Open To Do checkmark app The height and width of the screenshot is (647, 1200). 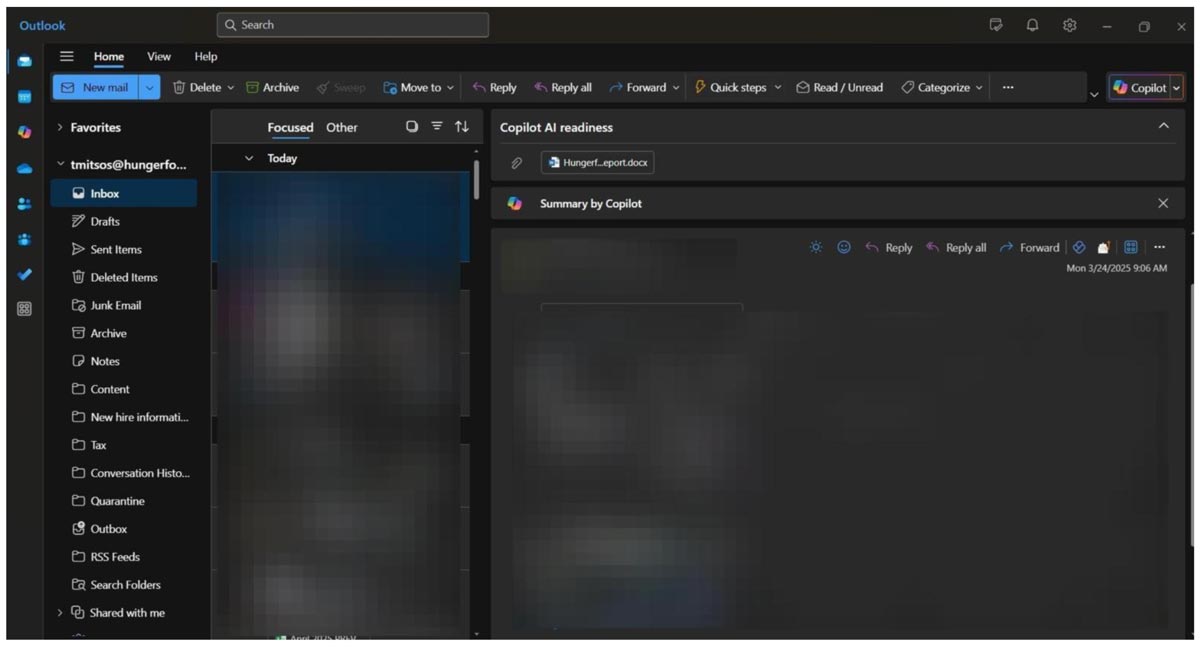(x=24, y=274)
